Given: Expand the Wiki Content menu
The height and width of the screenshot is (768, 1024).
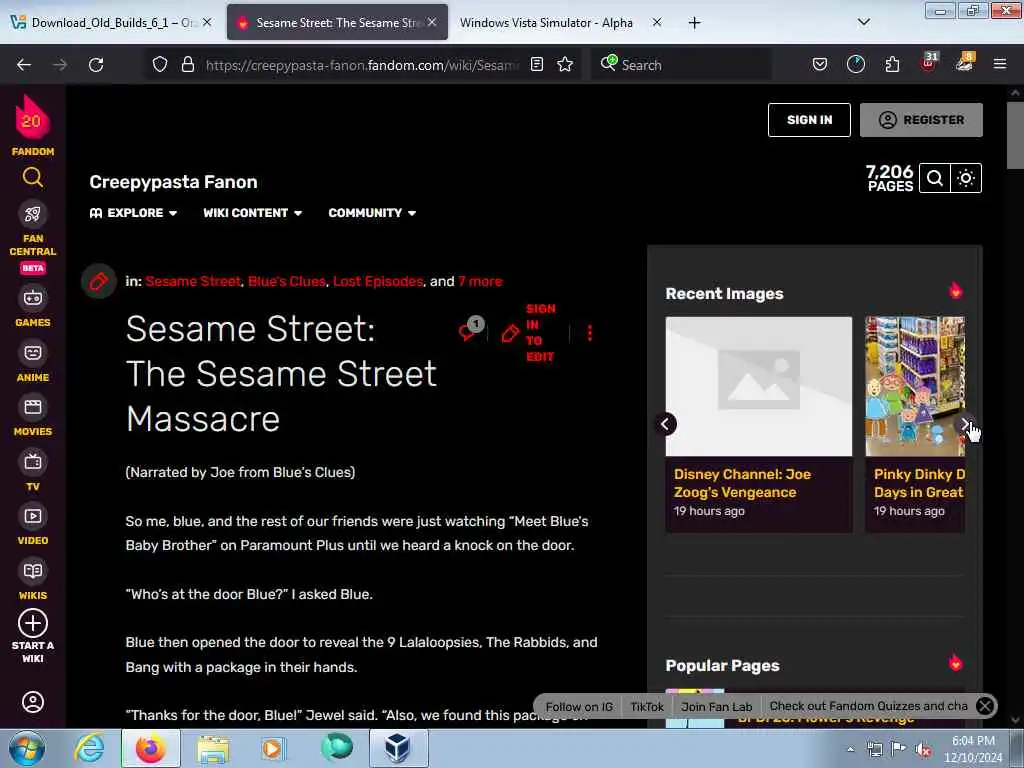Looking at the screenshot, I should click(x=253, y=213).
